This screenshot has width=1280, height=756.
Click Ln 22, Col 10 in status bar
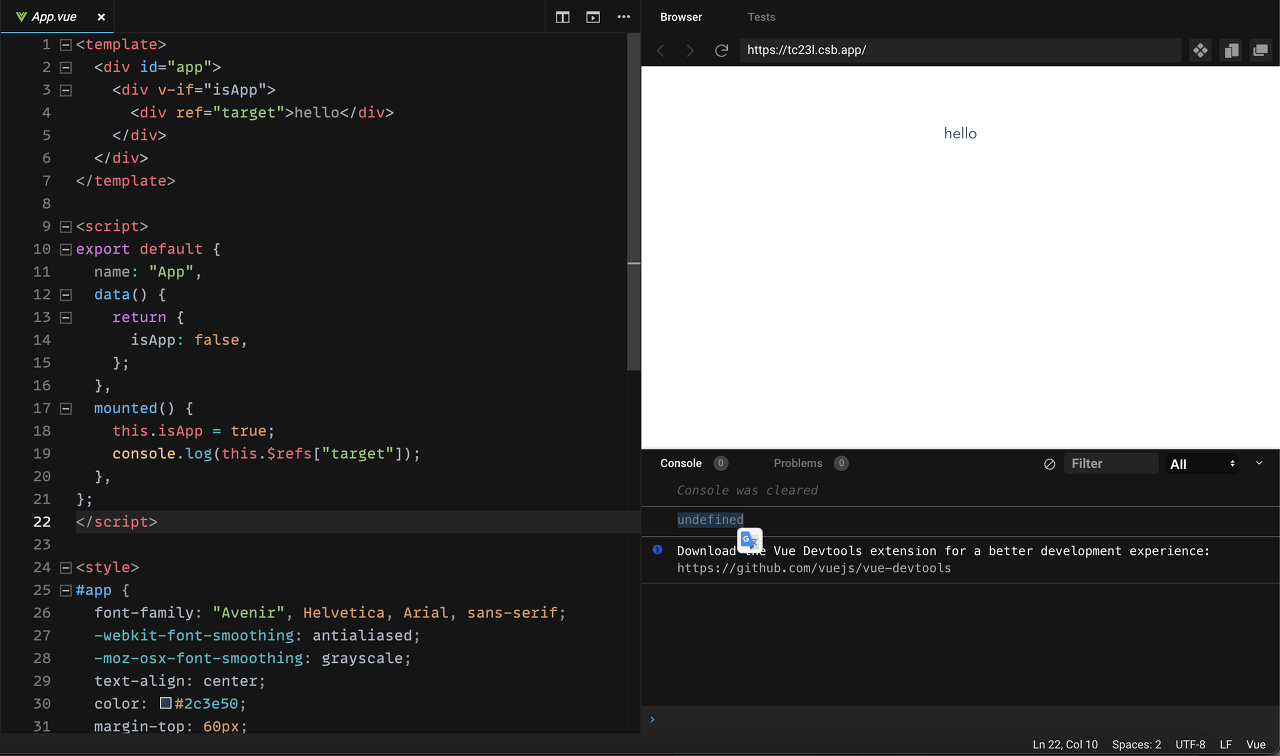(1065, 745)
